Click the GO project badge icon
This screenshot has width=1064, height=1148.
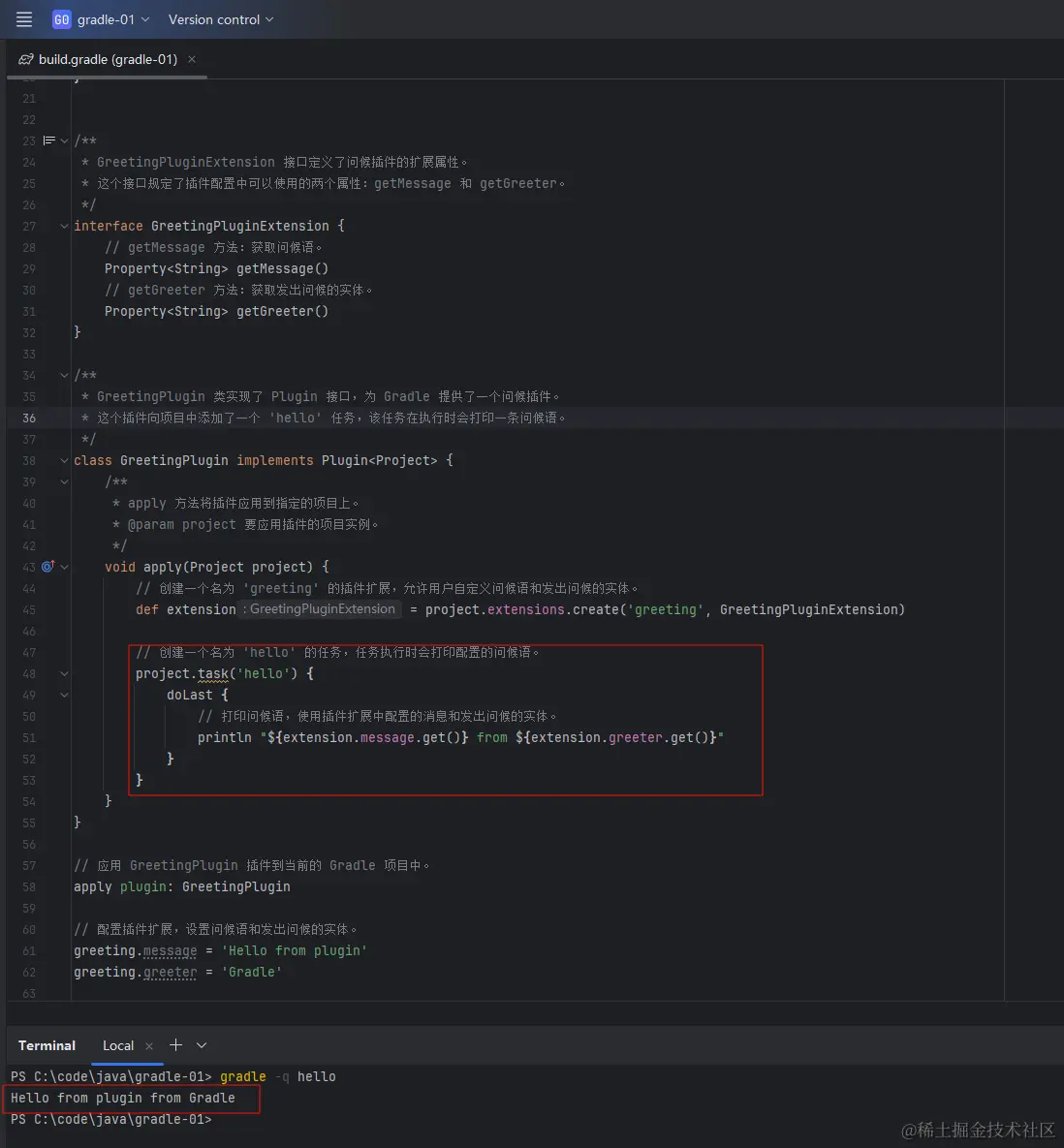click(x=61, y=19)
